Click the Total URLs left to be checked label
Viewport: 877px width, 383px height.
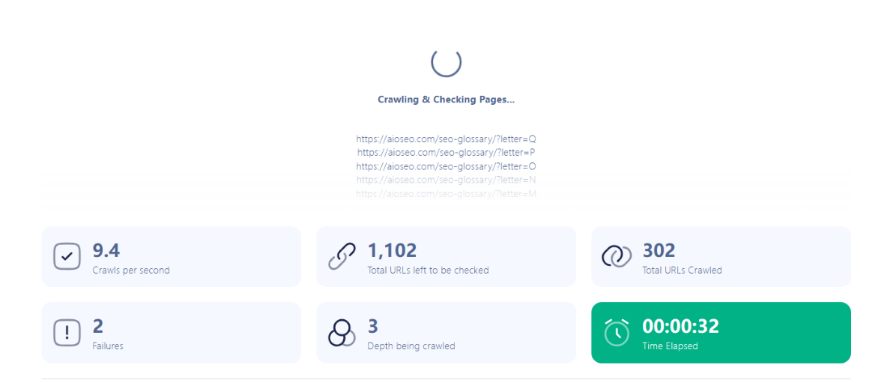pos(428,271)
